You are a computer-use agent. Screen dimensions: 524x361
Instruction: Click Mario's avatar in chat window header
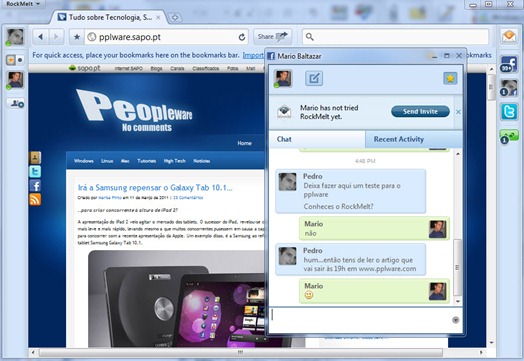pos(283,78)
